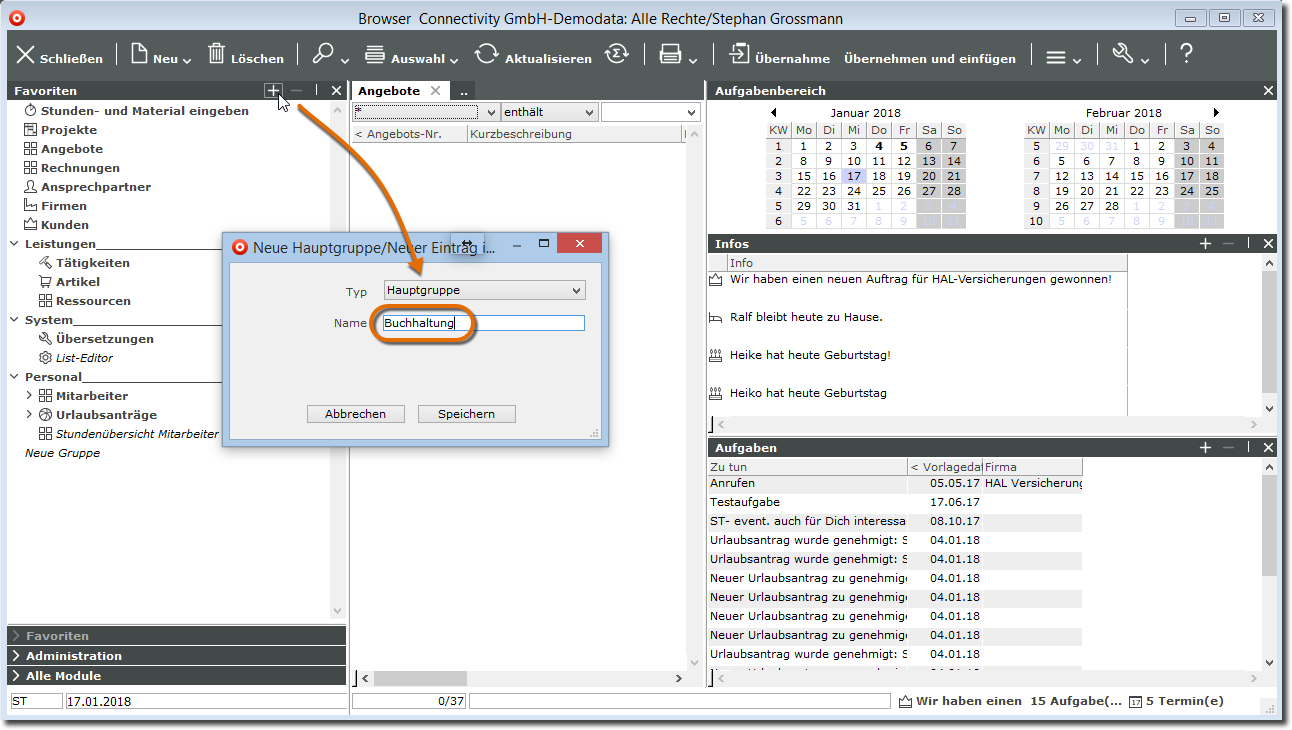Click the printer icon in toolbar

tap(670, 55)
